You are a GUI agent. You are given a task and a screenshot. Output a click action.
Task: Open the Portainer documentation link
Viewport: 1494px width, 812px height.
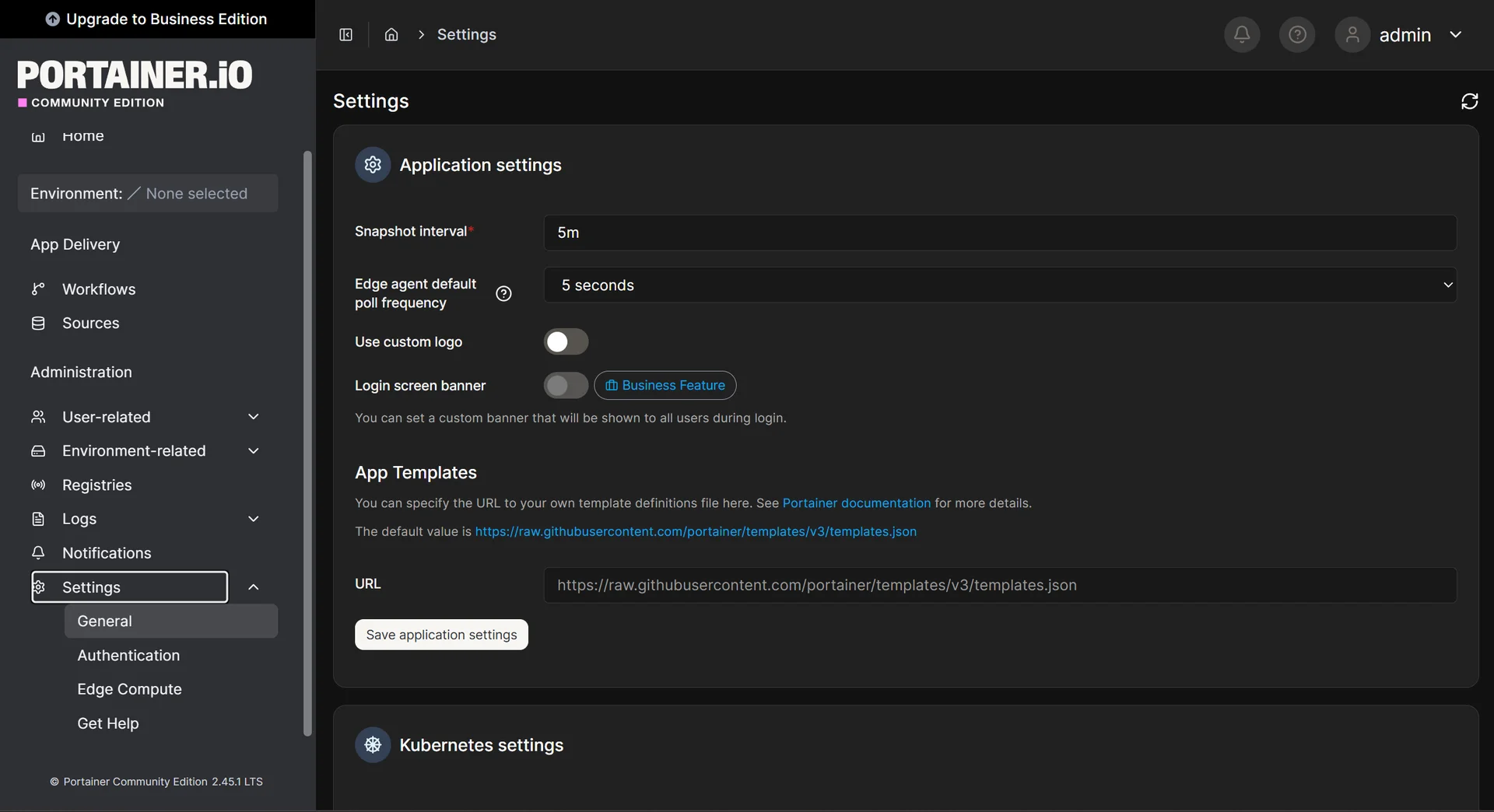(x=856, y=503)
